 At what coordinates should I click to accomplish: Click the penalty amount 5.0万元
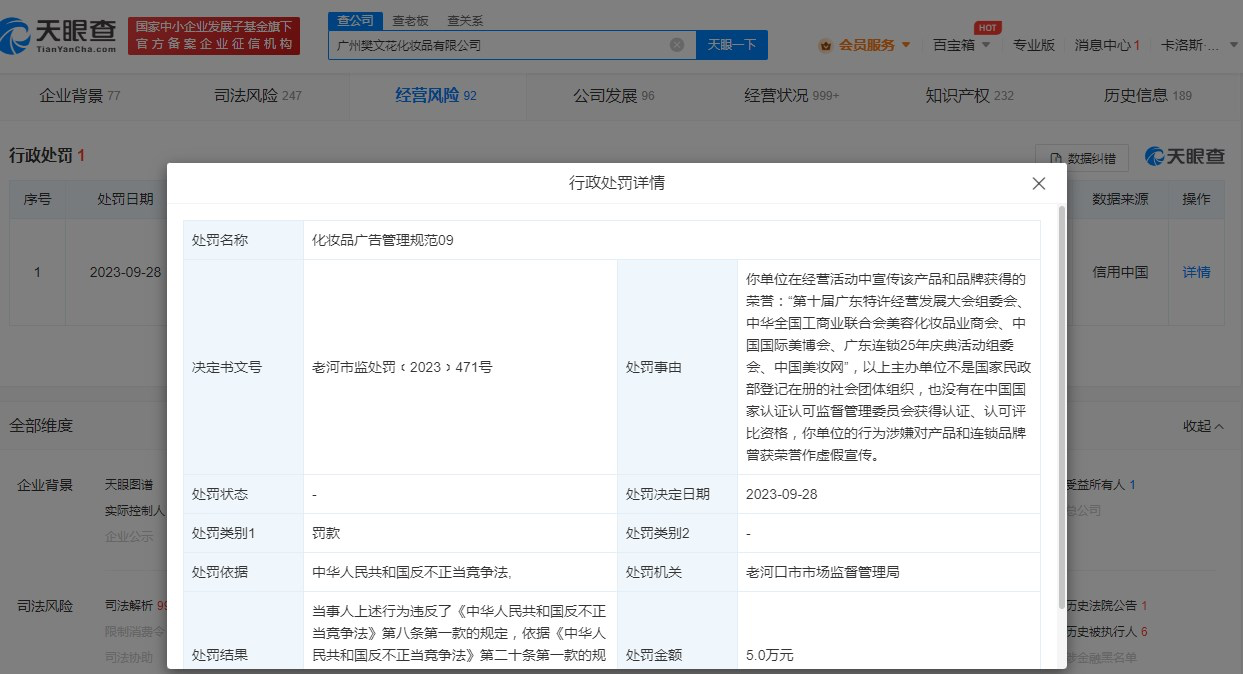coord(770,656)
